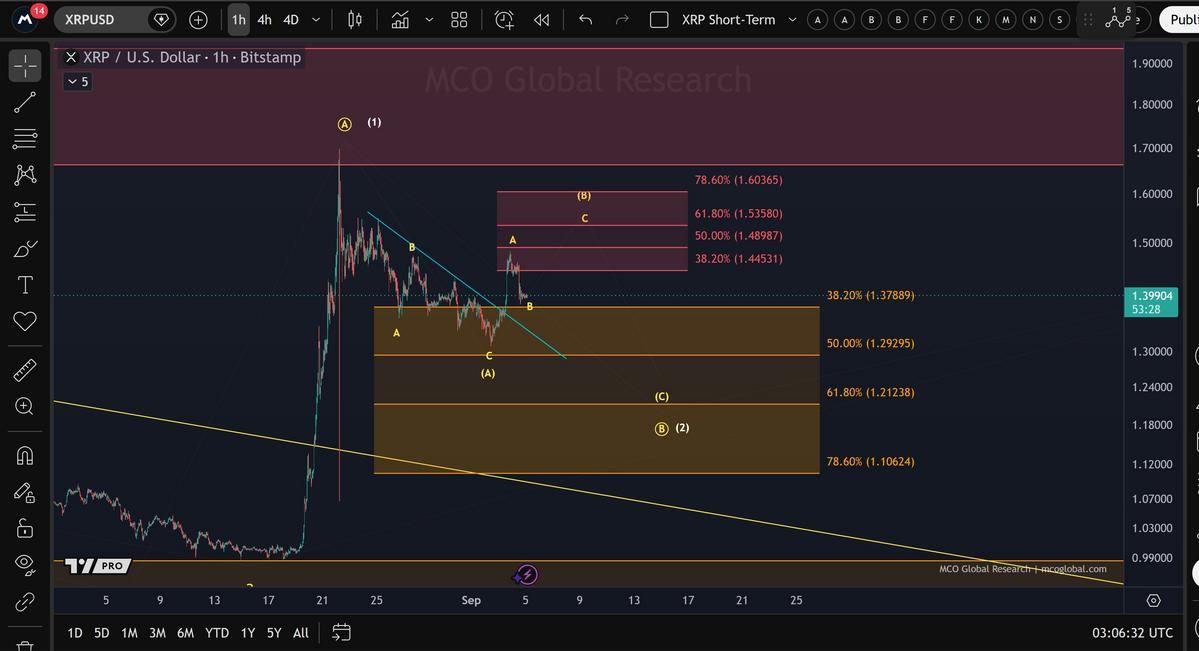Open the heart icons tool

pyautogui.click(x=24, y=321)
